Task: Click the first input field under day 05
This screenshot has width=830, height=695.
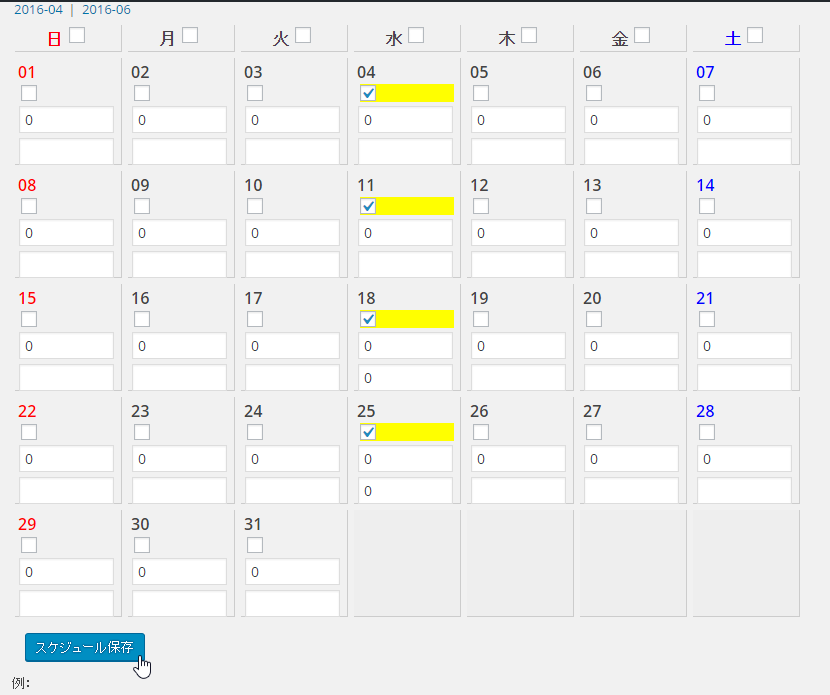Action: 518,120
